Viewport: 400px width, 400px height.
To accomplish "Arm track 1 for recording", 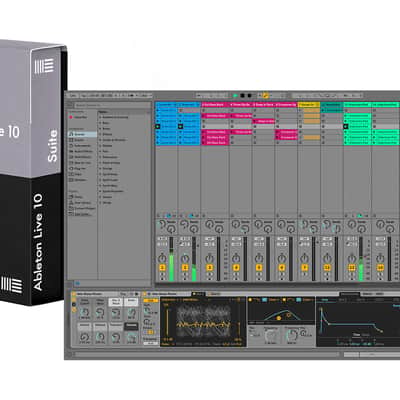I will (162, 278).
